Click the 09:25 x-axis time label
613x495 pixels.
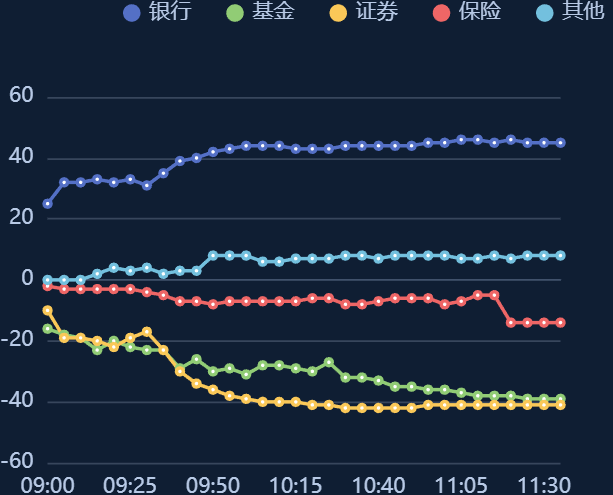click(130, 485)
